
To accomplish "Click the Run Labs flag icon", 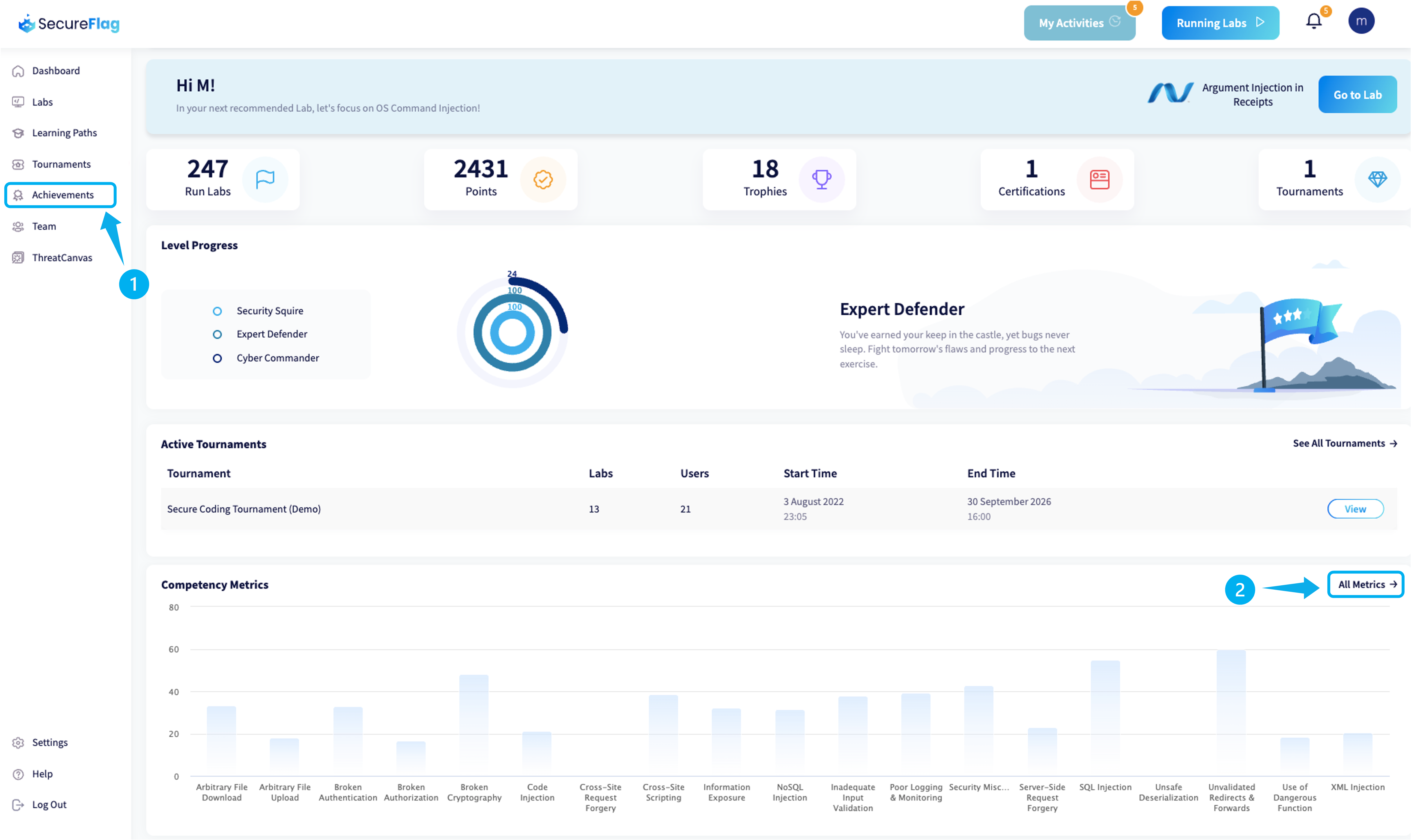I will [x=265, y=180].
